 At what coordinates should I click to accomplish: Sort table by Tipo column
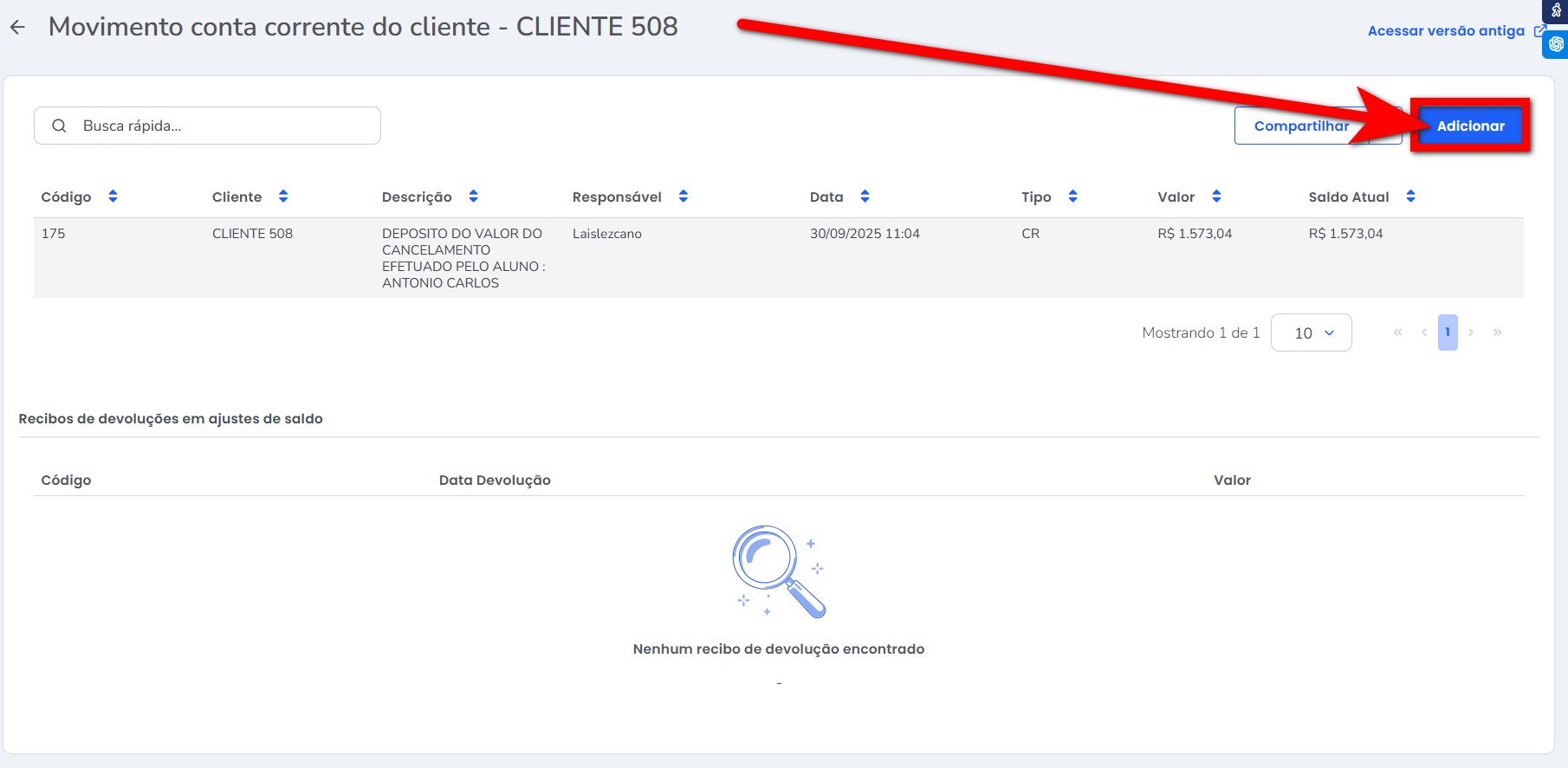tap(1072, 197)
